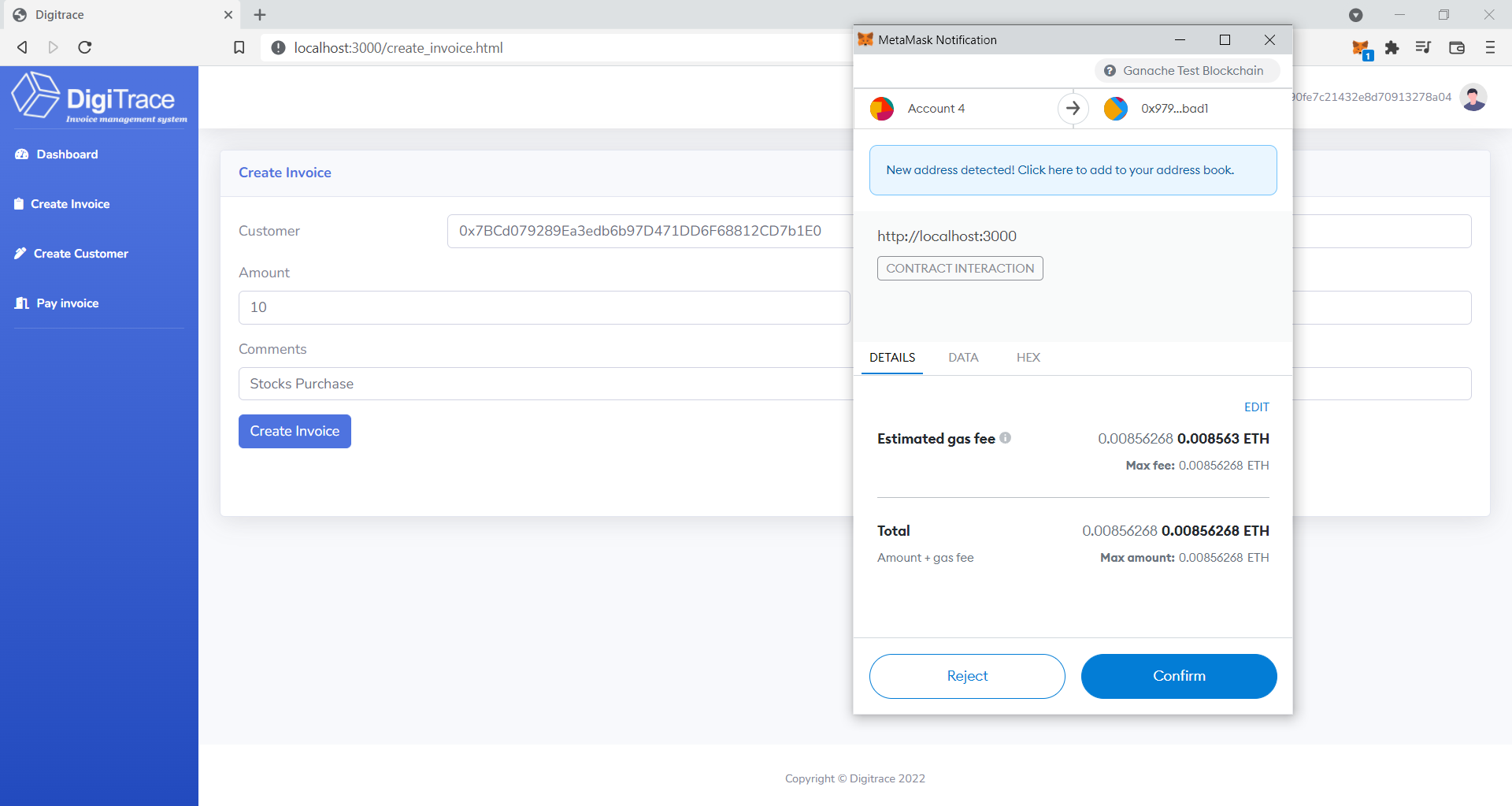The width and height of the screenshot is (1512, 806).
Task: Open the browser extensions puzzle icon
Action: click(1392, 48)
